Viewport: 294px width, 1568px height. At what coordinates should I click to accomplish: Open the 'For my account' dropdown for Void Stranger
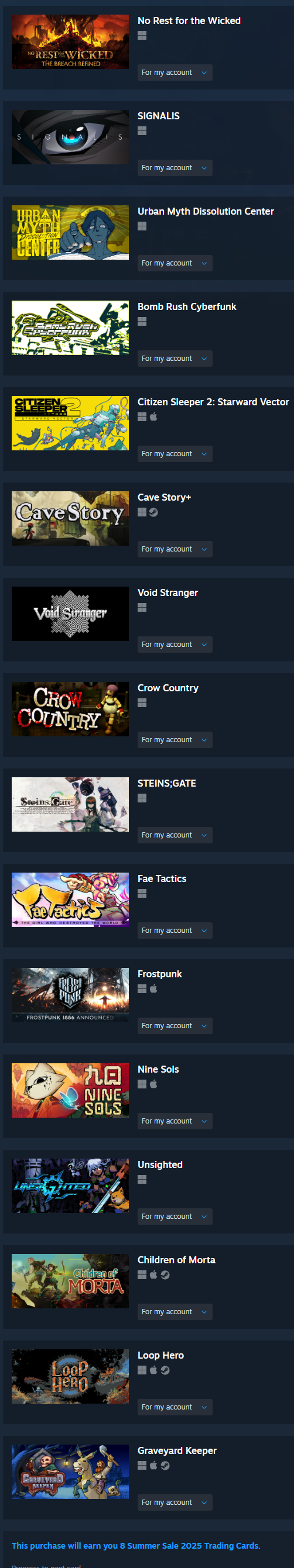pyautogui.click(x=175, y=645)
